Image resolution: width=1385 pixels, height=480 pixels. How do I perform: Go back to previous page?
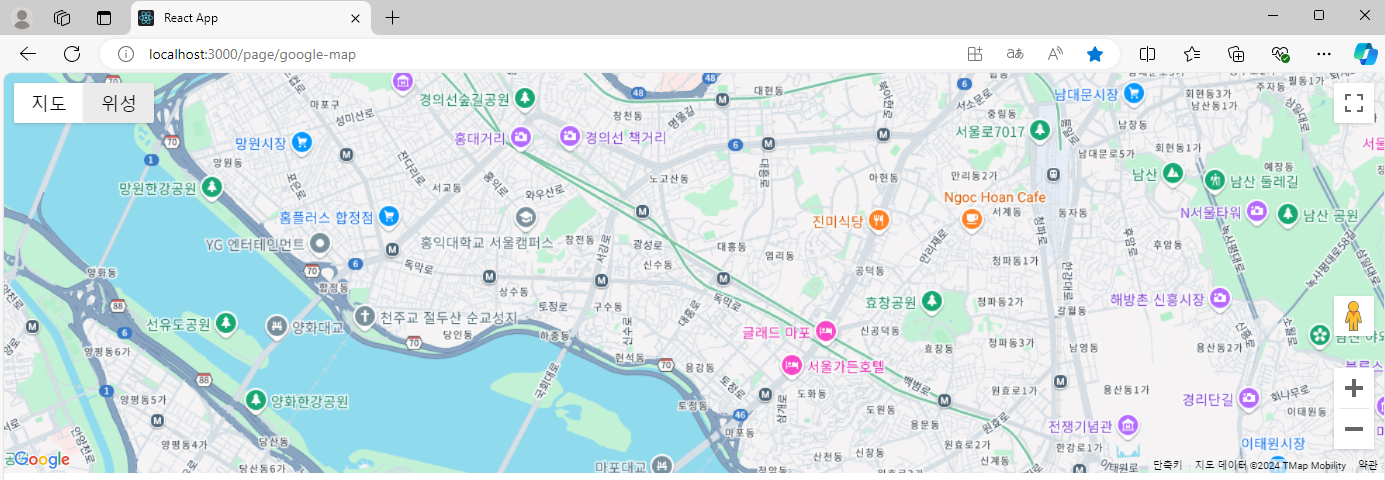click(28, 54)
